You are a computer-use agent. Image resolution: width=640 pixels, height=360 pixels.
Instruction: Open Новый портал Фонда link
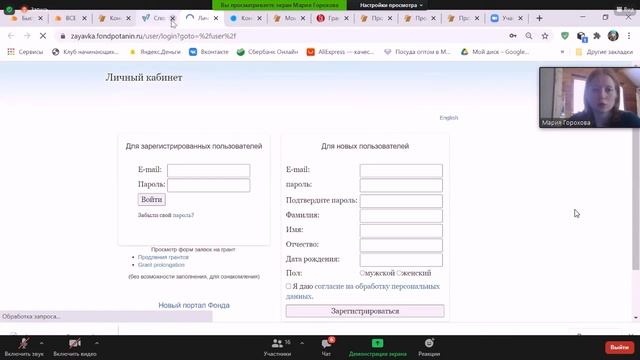194,305
